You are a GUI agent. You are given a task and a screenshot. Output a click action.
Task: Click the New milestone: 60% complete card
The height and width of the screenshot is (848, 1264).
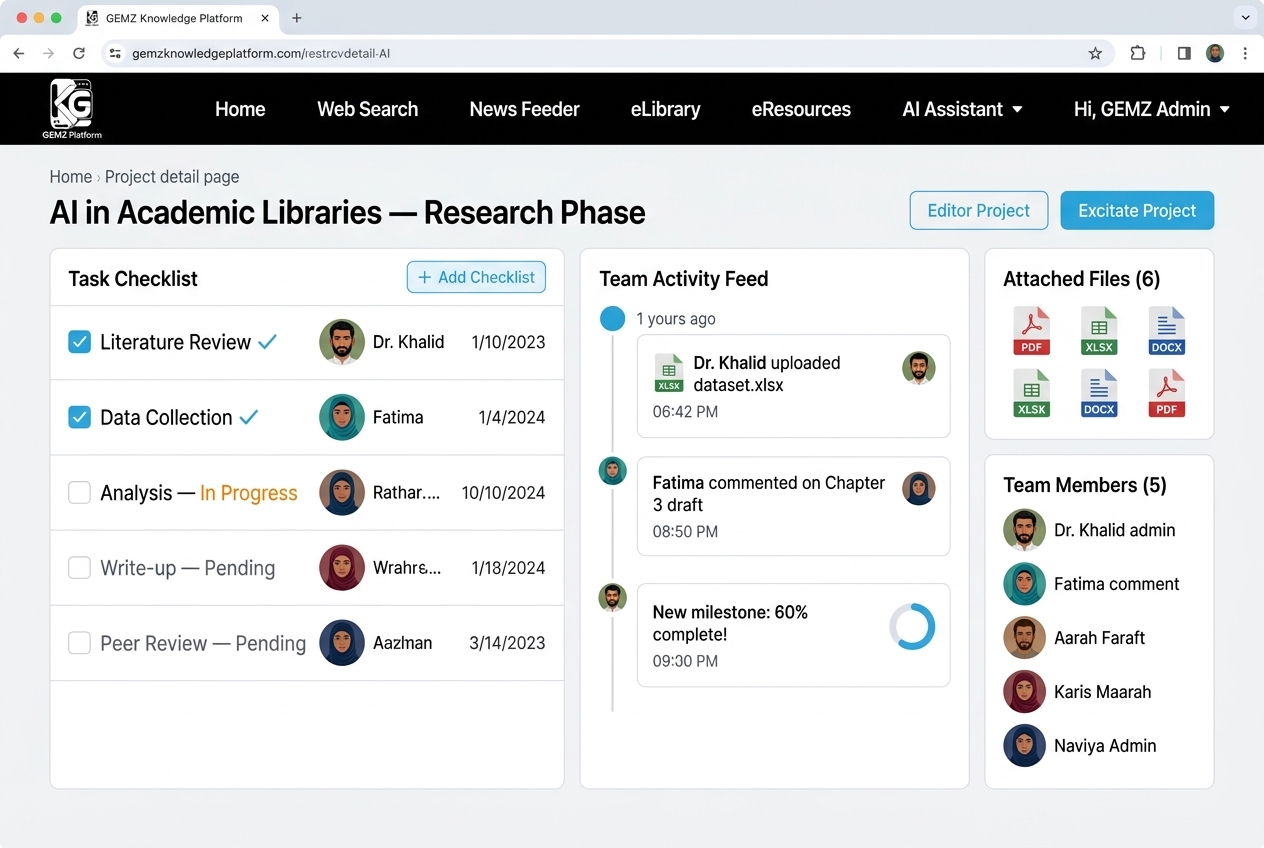793,635
